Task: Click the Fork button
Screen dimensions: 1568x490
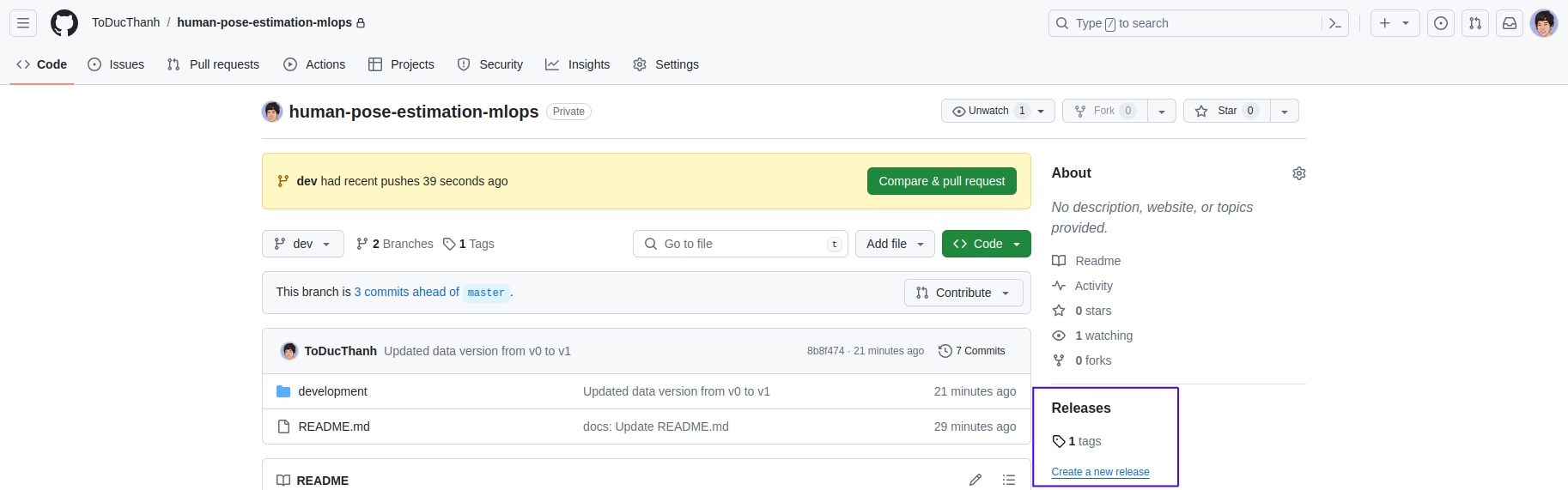Action: click(1105, 111)
